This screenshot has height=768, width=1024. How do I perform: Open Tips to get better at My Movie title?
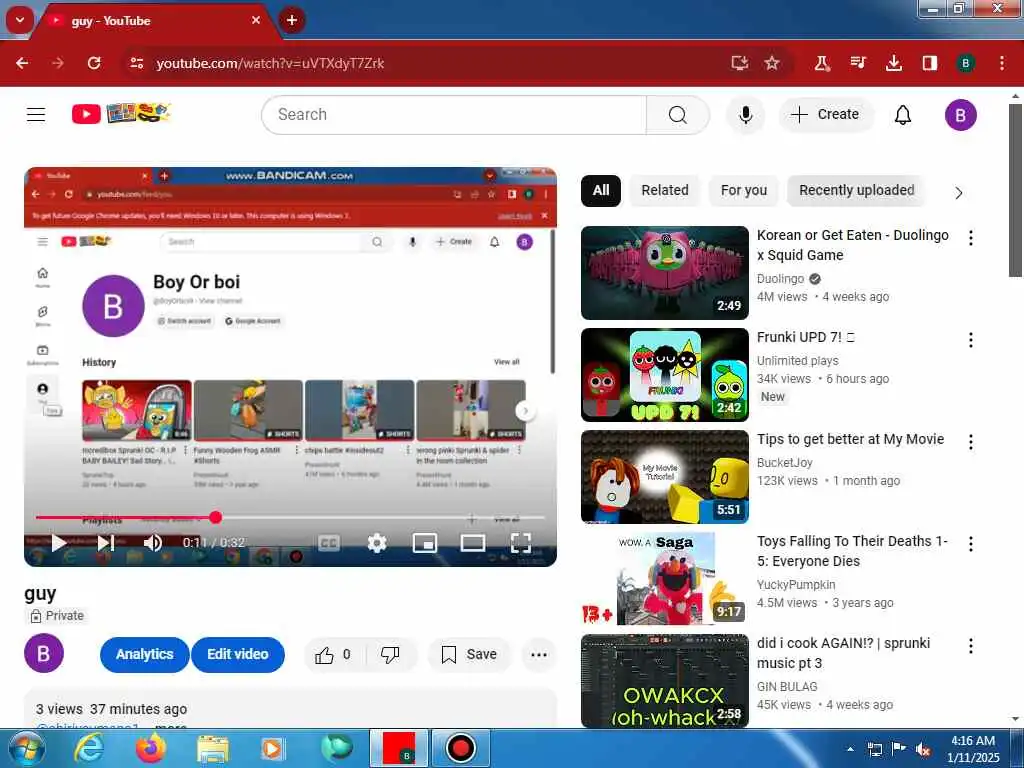[x=850, y=440]
